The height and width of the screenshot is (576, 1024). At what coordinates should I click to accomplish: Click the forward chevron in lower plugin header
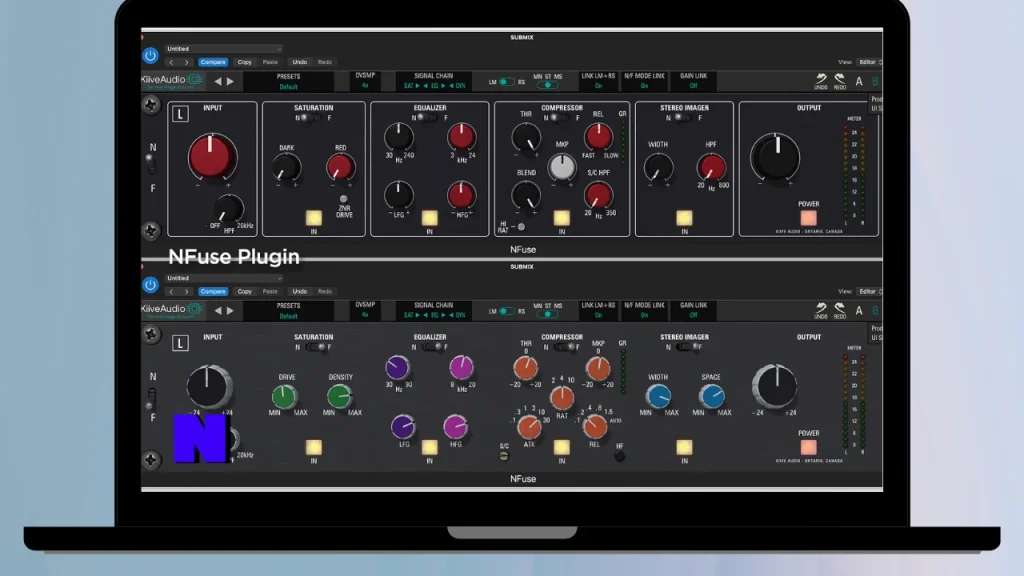(186, 291)
